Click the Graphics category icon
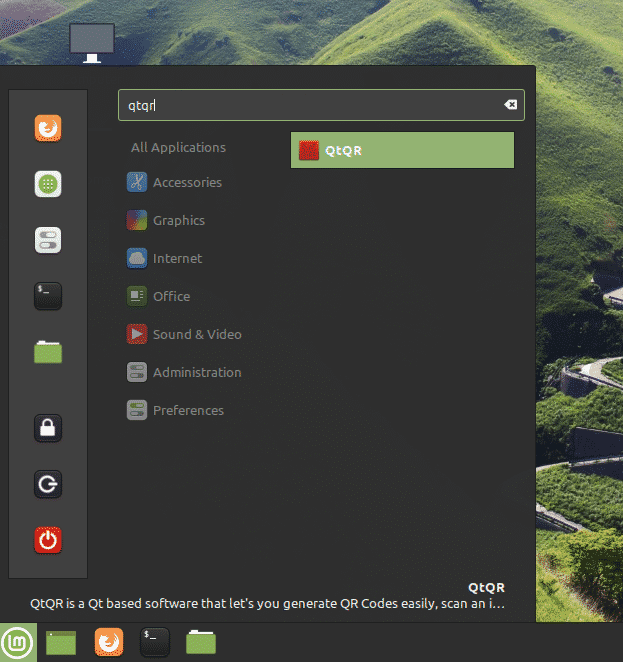The height and width of the screenshot is (662, 623). tap(137, 220)
